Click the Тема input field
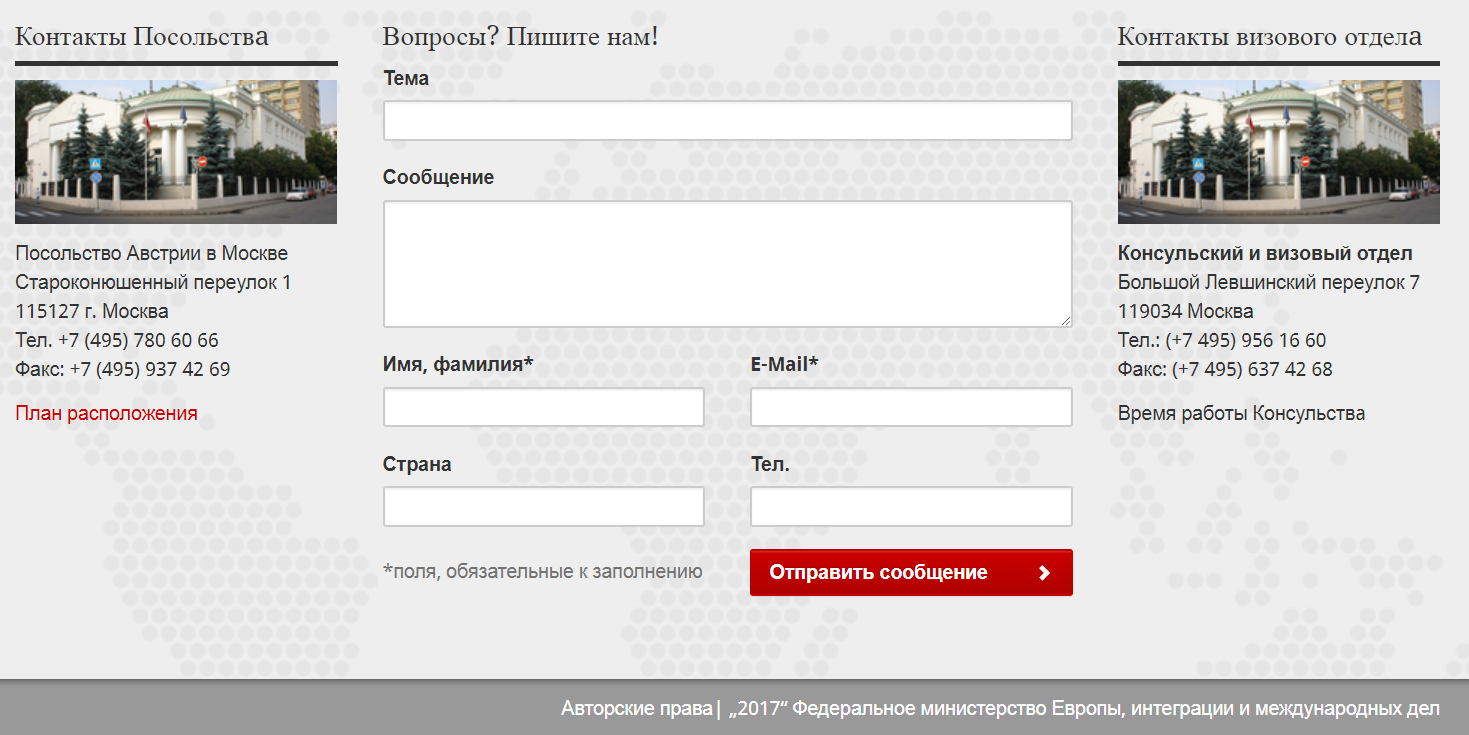Image resolution: width=1469 pixels, height=735 pixels. pos(727,121)
